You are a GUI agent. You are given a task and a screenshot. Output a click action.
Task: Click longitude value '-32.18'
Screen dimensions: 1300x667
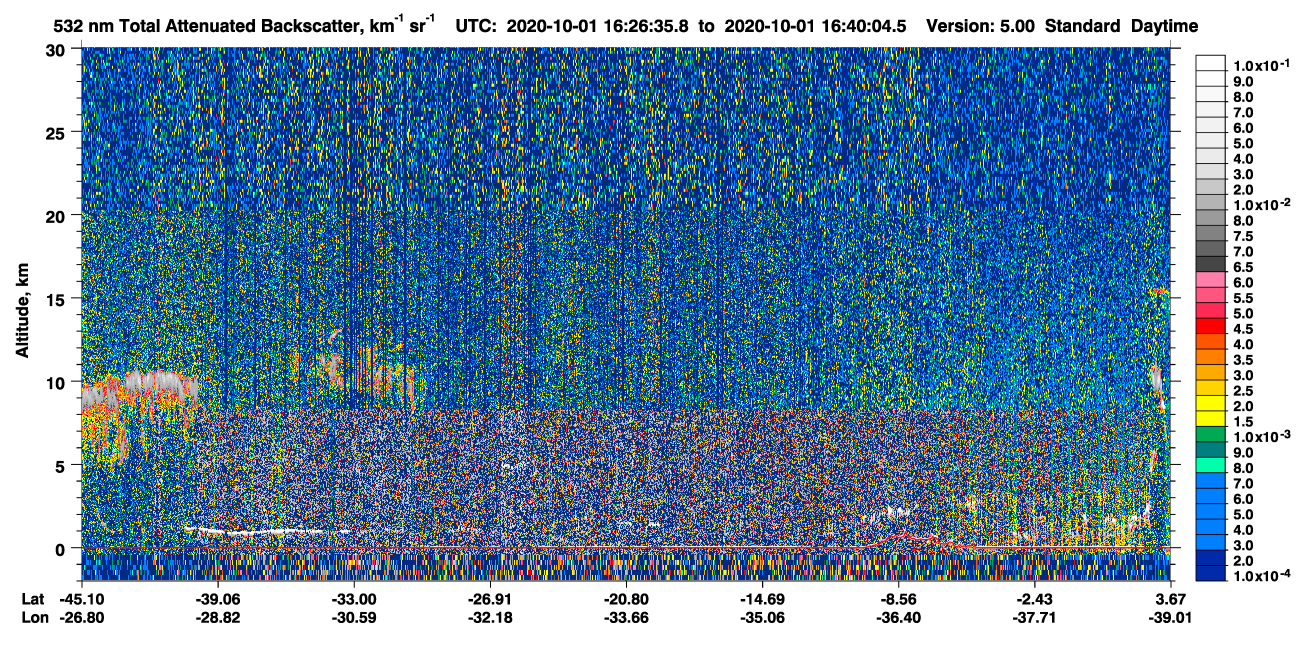490,617
